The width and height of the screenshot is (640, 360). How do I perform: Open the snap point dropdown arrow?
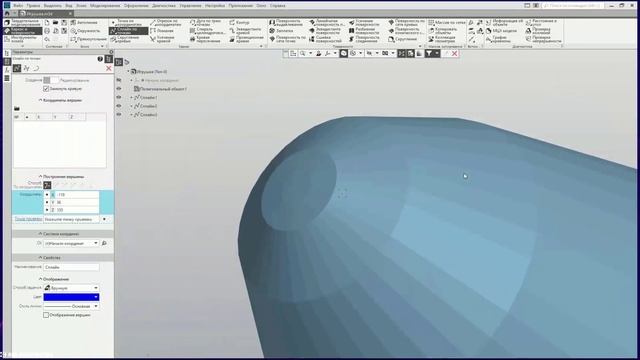(104, 219)
